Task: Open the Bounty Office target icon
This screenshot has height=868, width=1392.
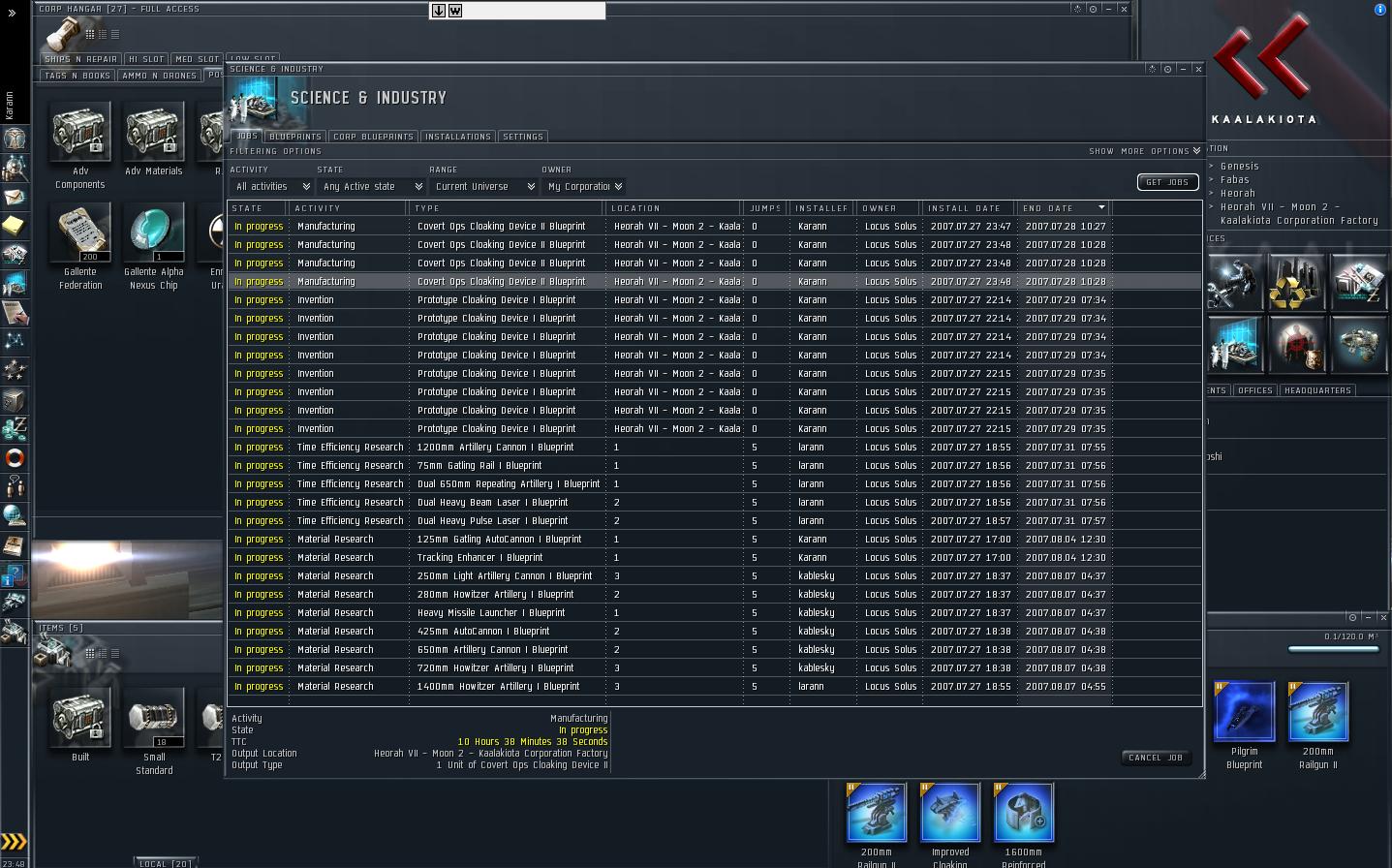Action: pos(1296,344)
